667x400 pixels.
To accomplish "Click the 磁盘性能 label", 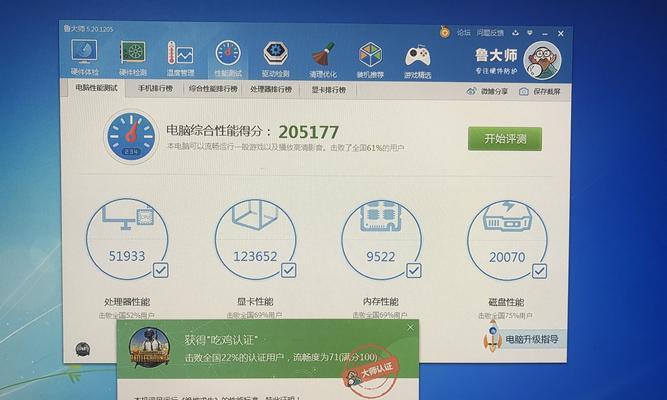I will (x=506, y=302).
